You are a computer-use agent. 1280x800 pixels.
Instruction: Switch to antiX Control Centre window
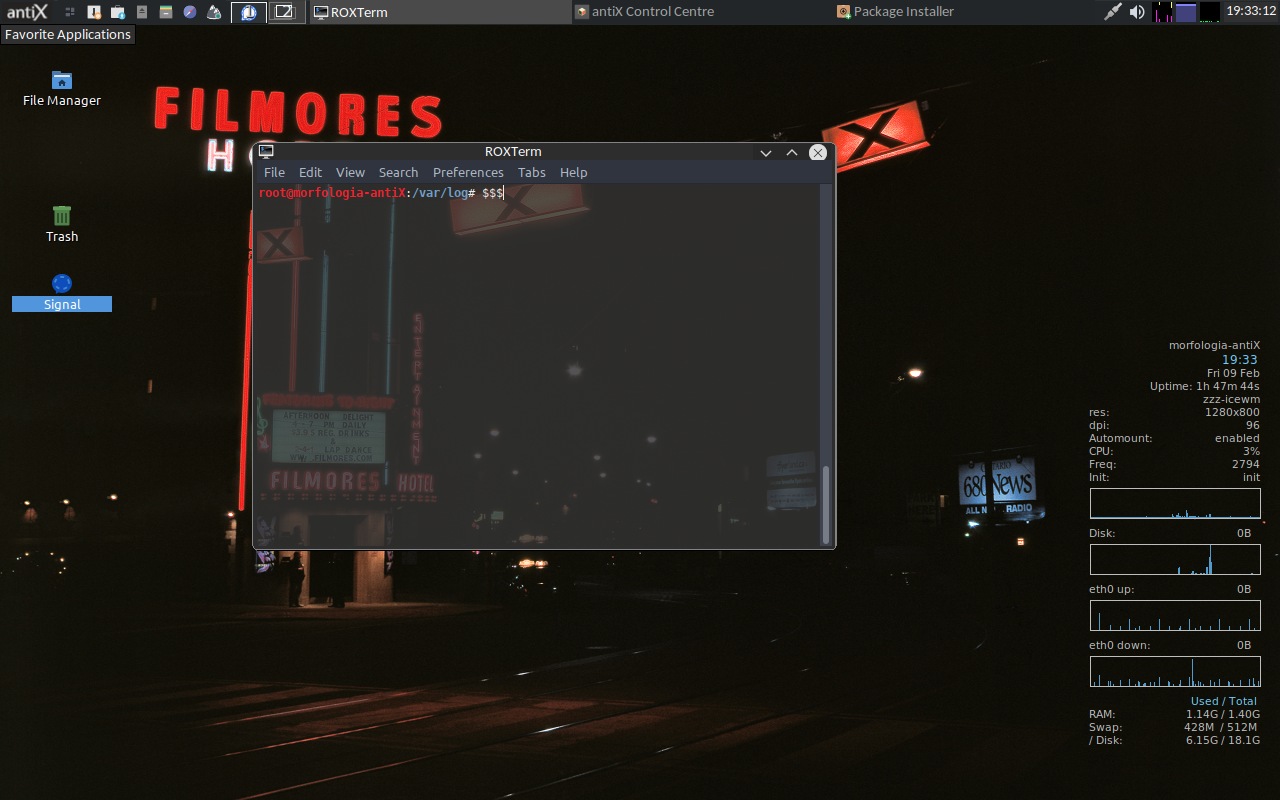point(703,12)
